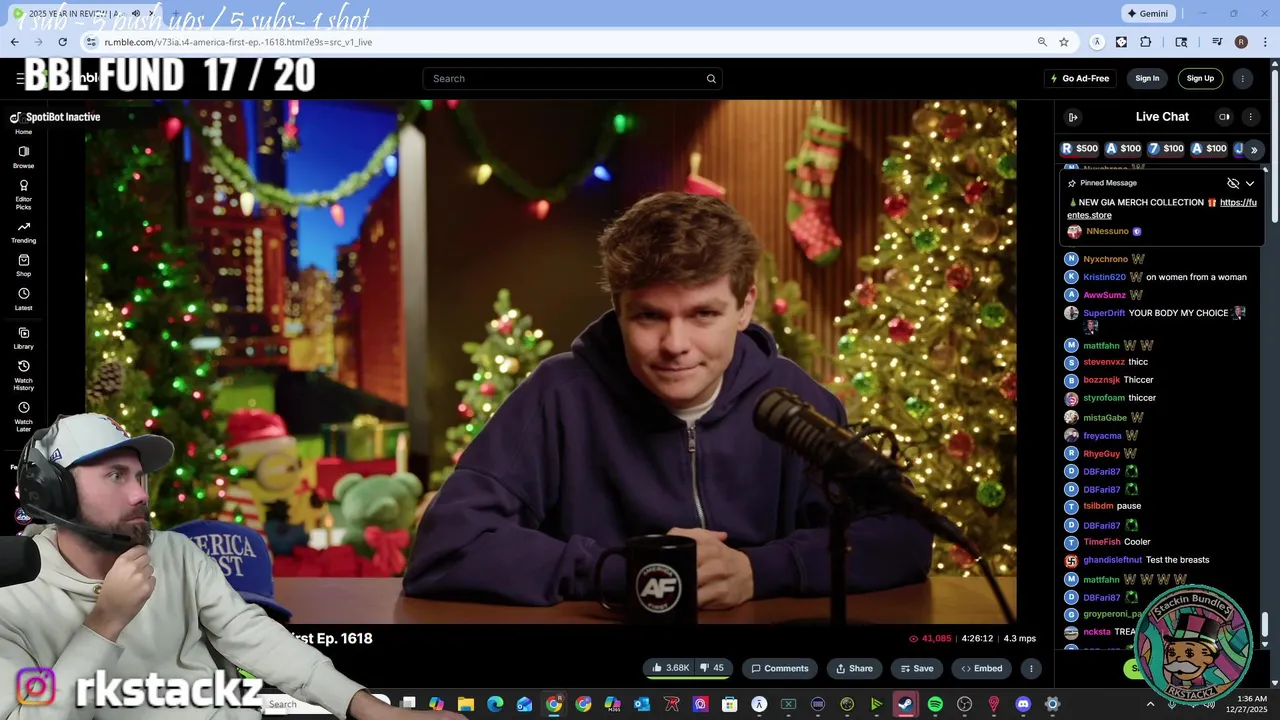Screen dimensions: 1280x720
Task: Like the video with thumbs up
Action: tap(669, 668)
